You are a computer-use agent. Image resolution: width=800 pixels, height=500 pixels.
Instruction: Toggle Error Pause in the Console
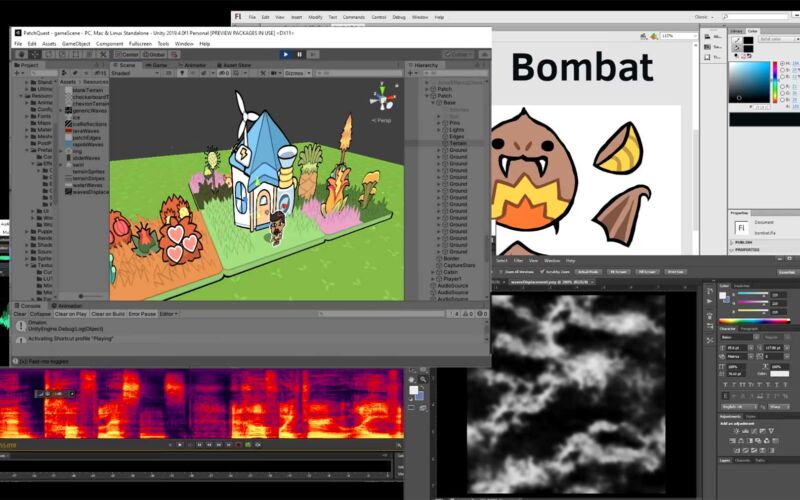click(140, 314)
